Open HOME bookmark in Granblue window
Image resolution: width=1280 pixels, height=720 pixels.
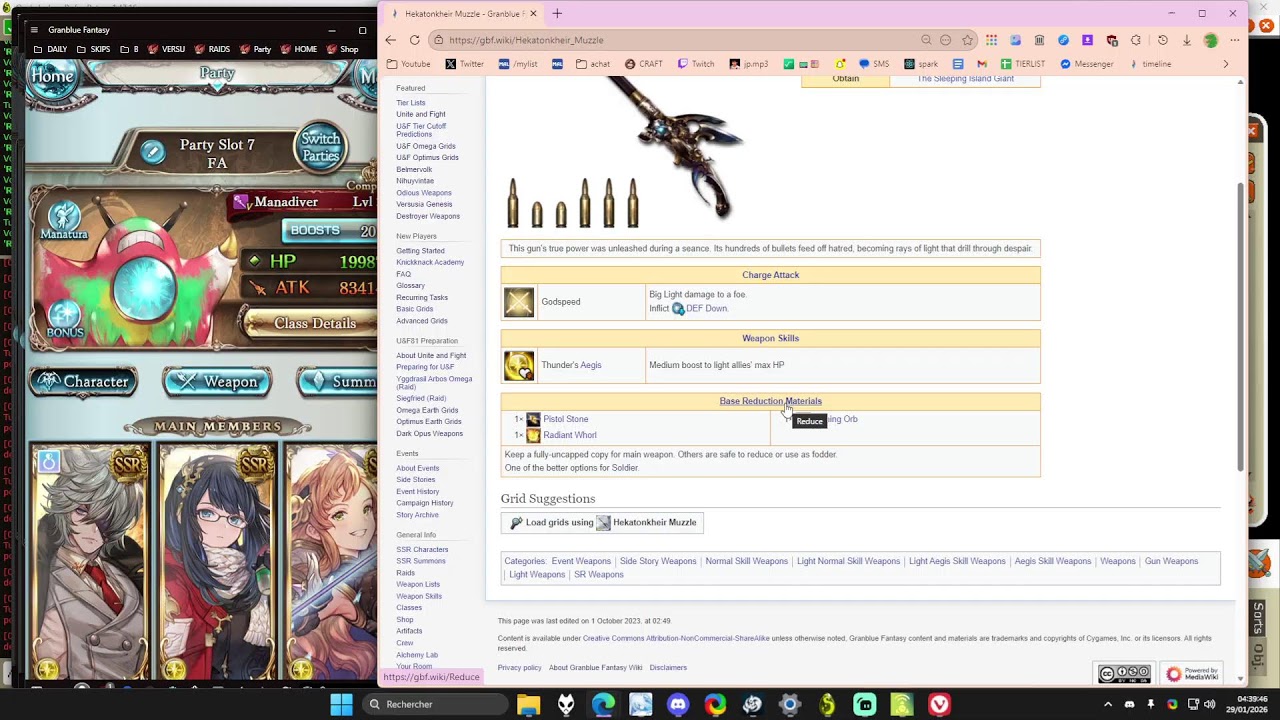(299, 49)
